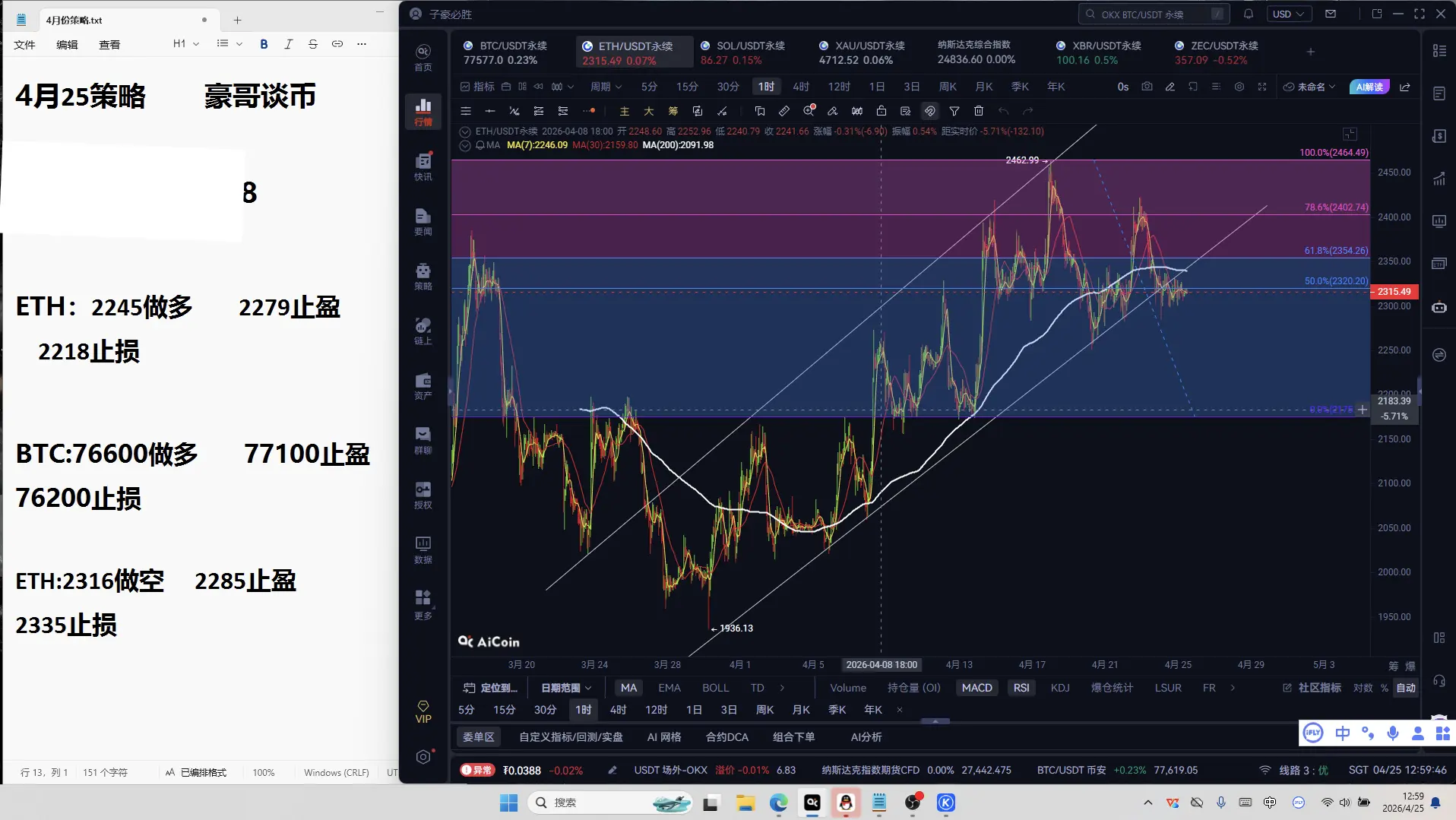Collapse the bottom panel with up-arrow handle
The width and height of the screenshot is (1456, 820).
point(935,720)
